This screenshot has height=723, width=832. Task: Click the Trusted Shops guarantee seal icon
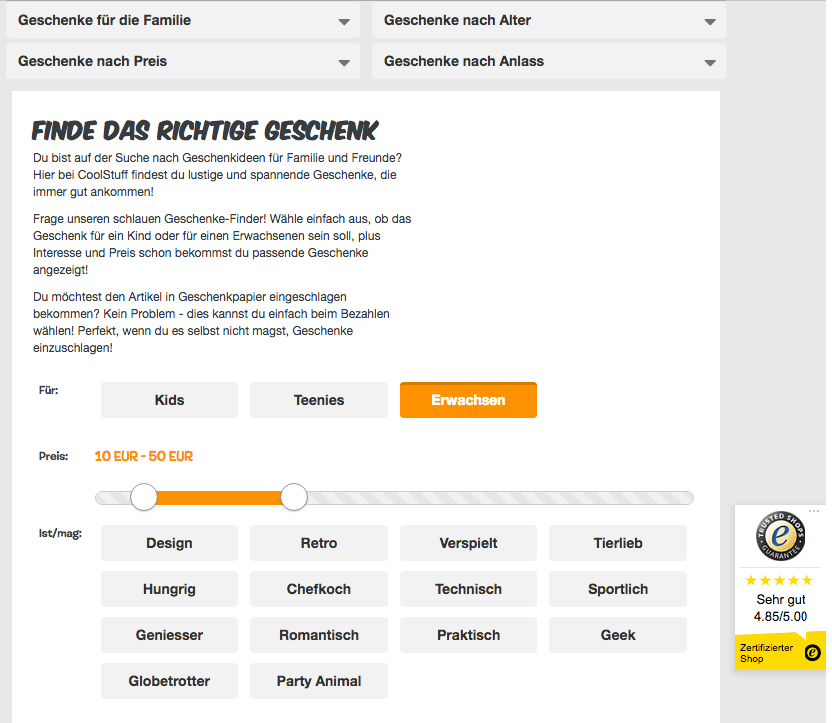point(780,538)
